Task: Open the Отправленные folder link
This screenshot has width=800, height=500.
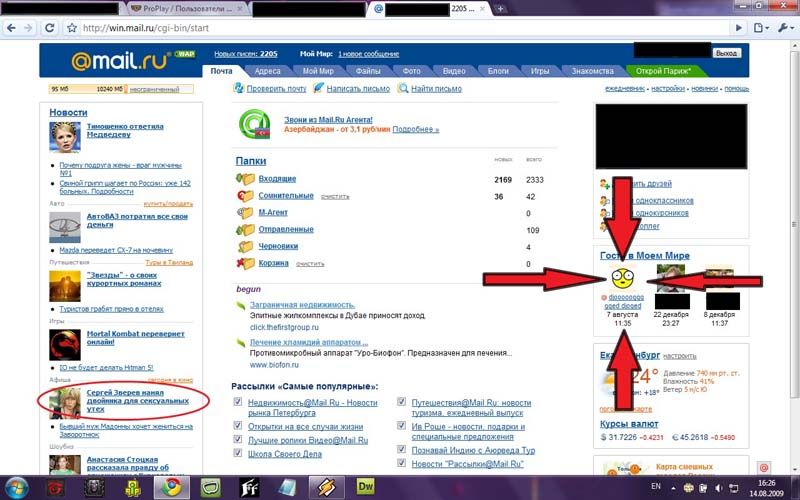Action: pyautogui.click(x=286, y=229)
